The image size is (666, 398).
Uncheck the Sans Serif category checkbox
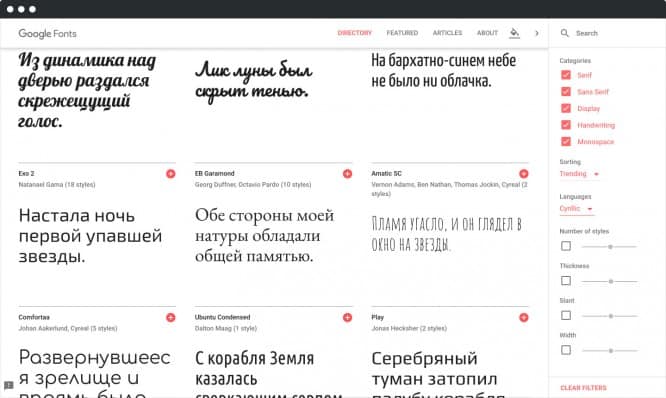[x=566, y=92]
